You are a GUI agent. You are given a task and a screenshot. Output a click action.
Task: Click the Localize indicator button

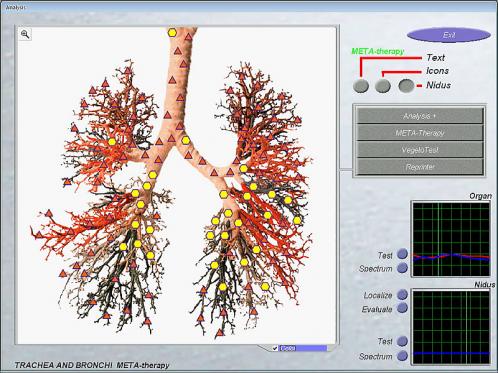tap(402, 294)
